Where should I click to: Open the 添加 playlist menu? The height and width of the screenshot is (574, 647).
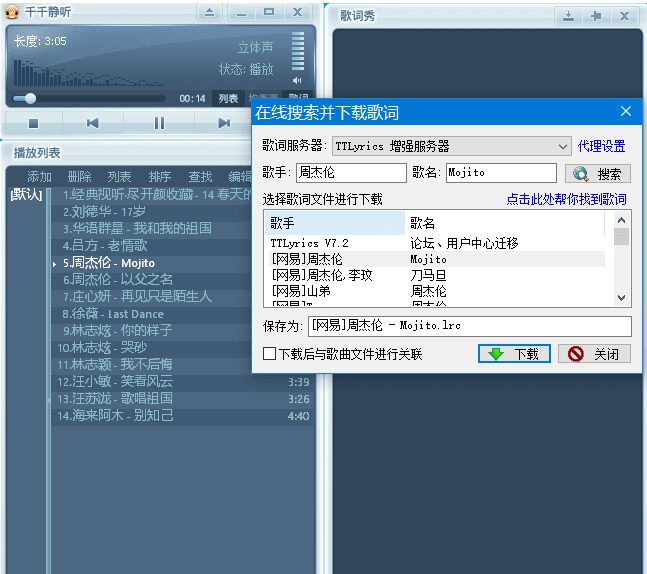39,177
